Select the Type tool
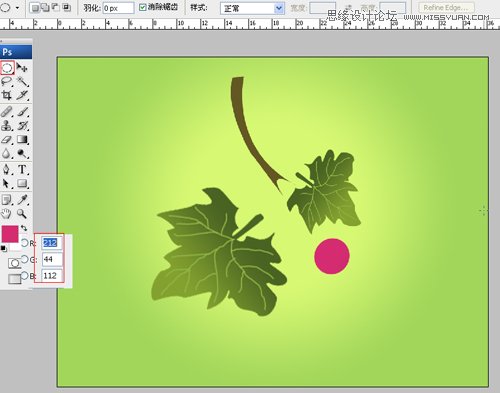 (22, 169)
